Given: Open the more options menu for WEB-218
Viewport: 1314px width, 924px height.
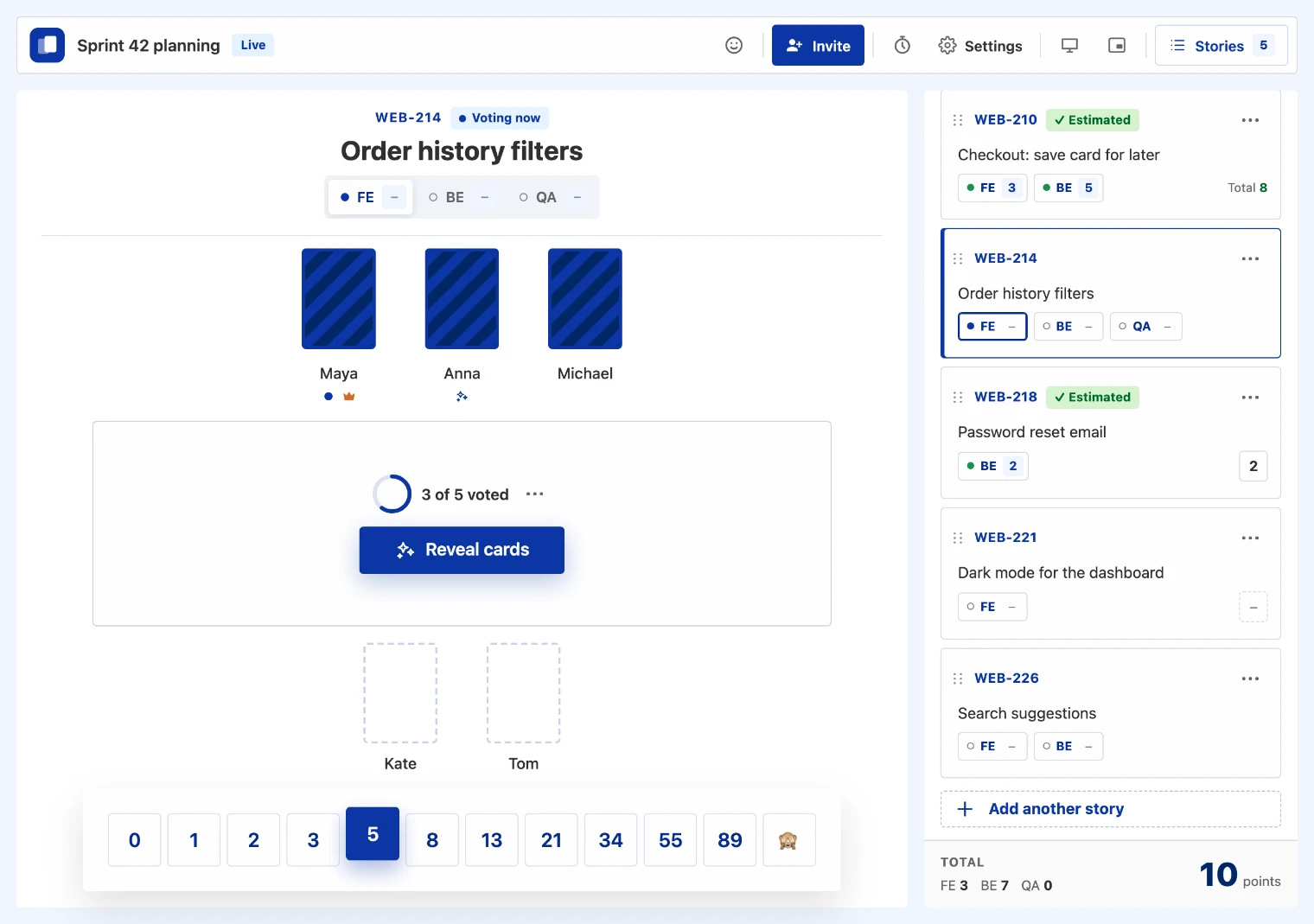Looking at the screenshot, I should [x=1250, y=398].
